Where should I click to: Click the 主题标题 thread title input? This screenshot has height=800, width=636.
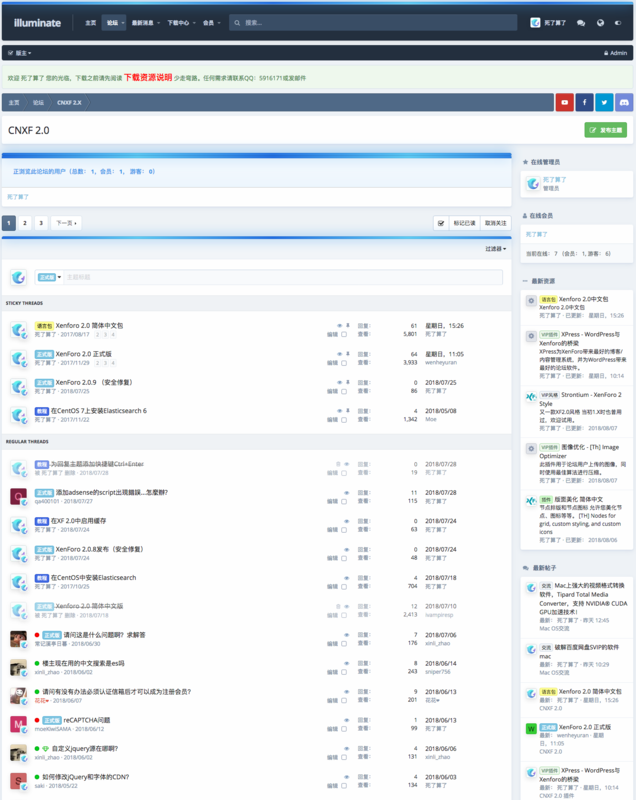click(283, 277)
